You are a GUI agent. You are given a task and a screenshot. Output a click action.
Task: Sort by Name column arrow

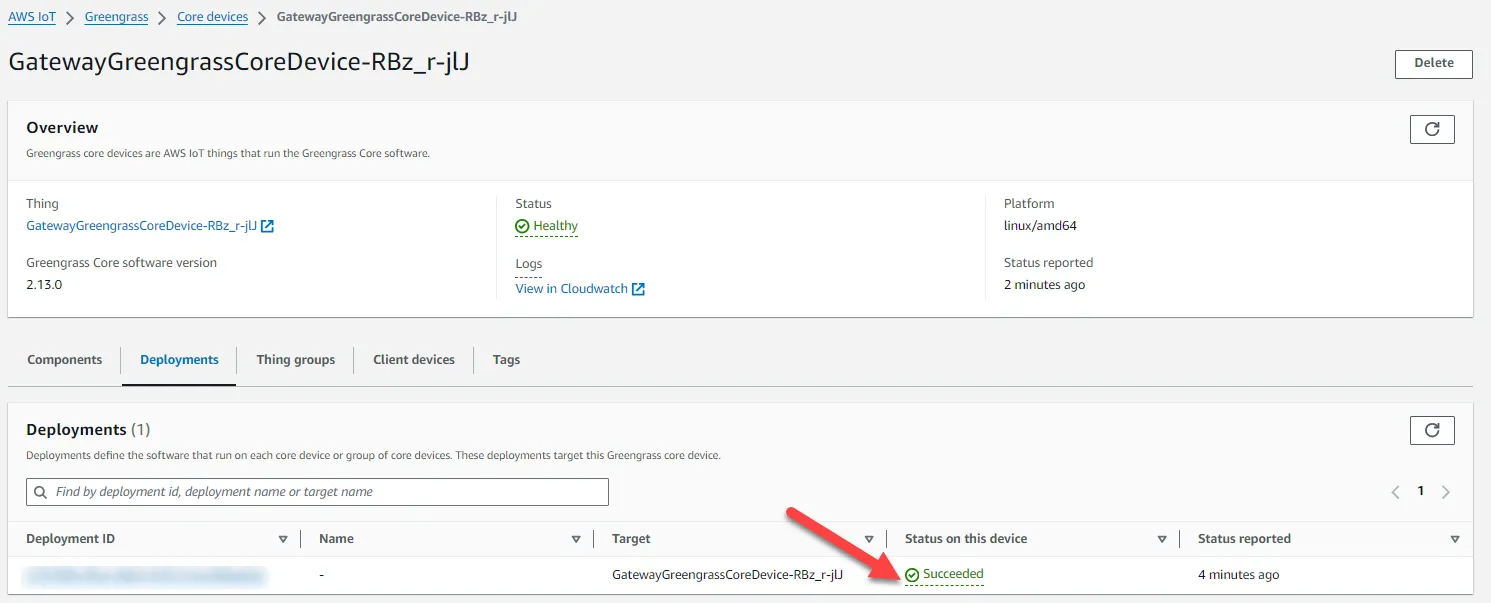point(576,539)
